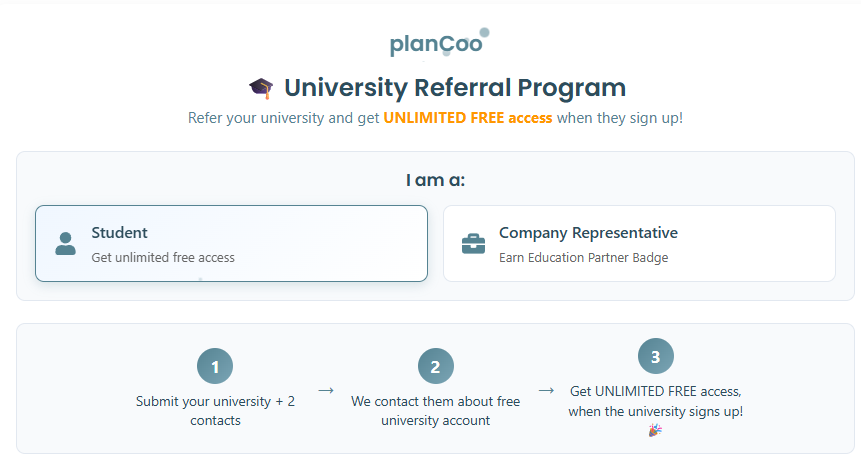Click the party popper emoji
The width and height of the screenshot is (861, 466).
655,430
